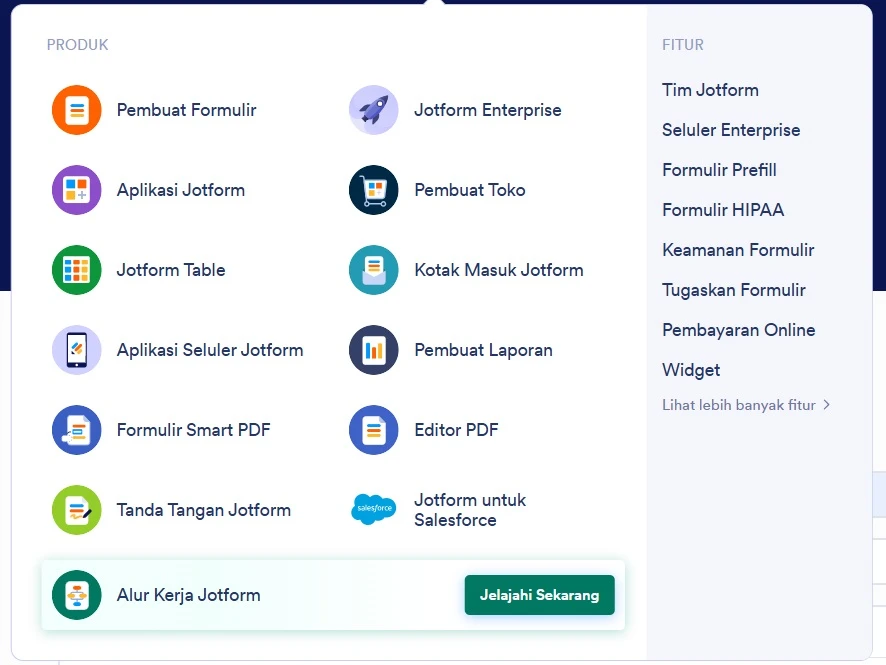Click the Aplikasi Jotform icon

point(76,190)
